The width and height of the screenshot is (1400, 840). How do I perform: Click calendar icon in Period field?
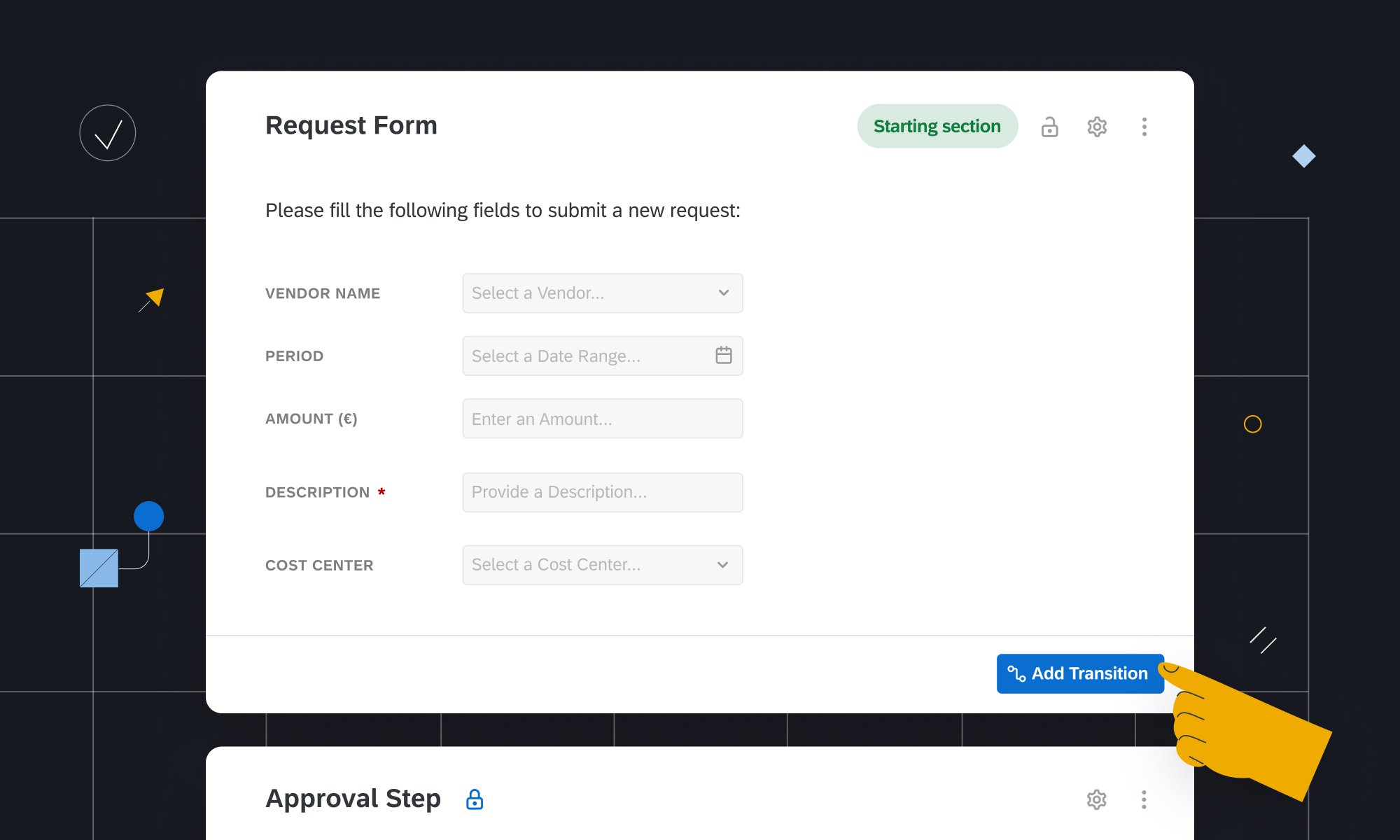tap(724, 356)
